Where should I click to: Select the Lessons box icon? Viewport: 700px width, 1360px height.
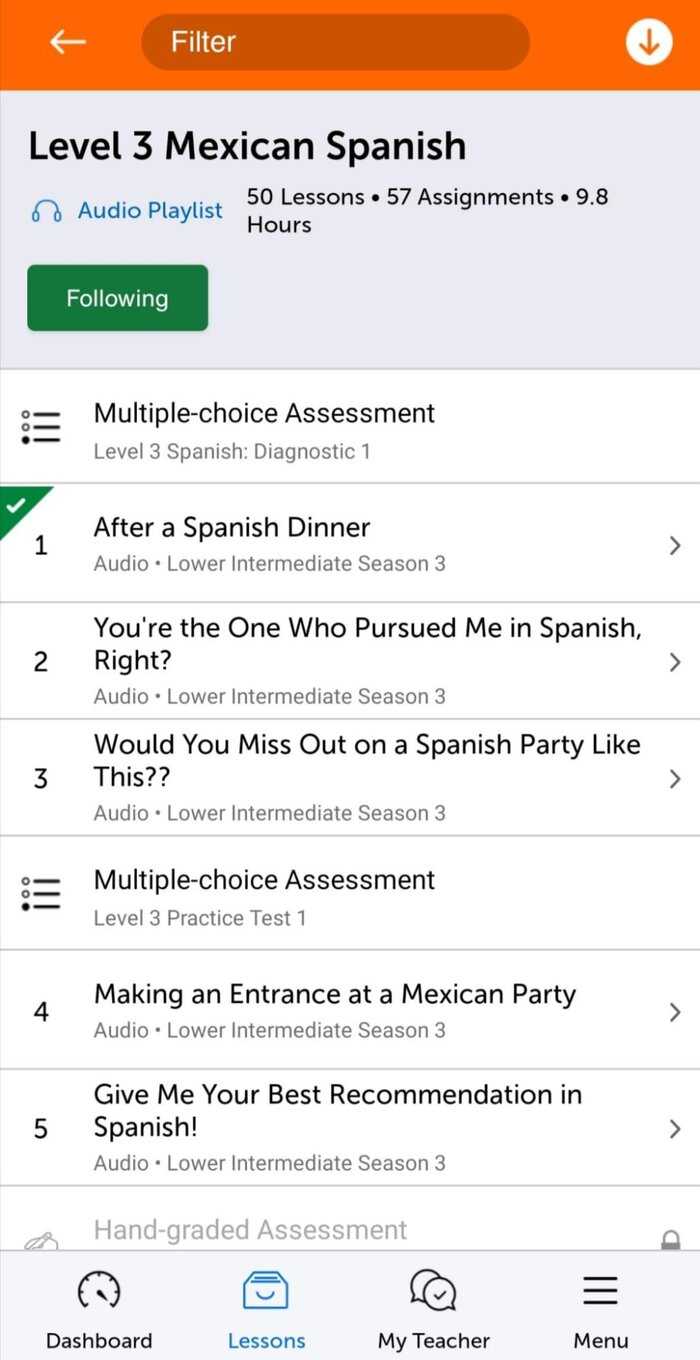coord(266,1292)
